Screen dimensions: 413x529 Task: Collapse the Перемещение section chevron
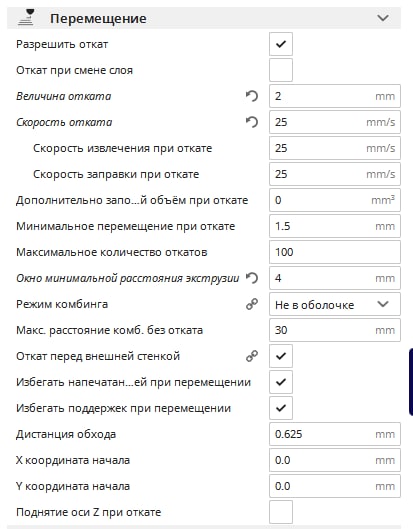(383, 18)
